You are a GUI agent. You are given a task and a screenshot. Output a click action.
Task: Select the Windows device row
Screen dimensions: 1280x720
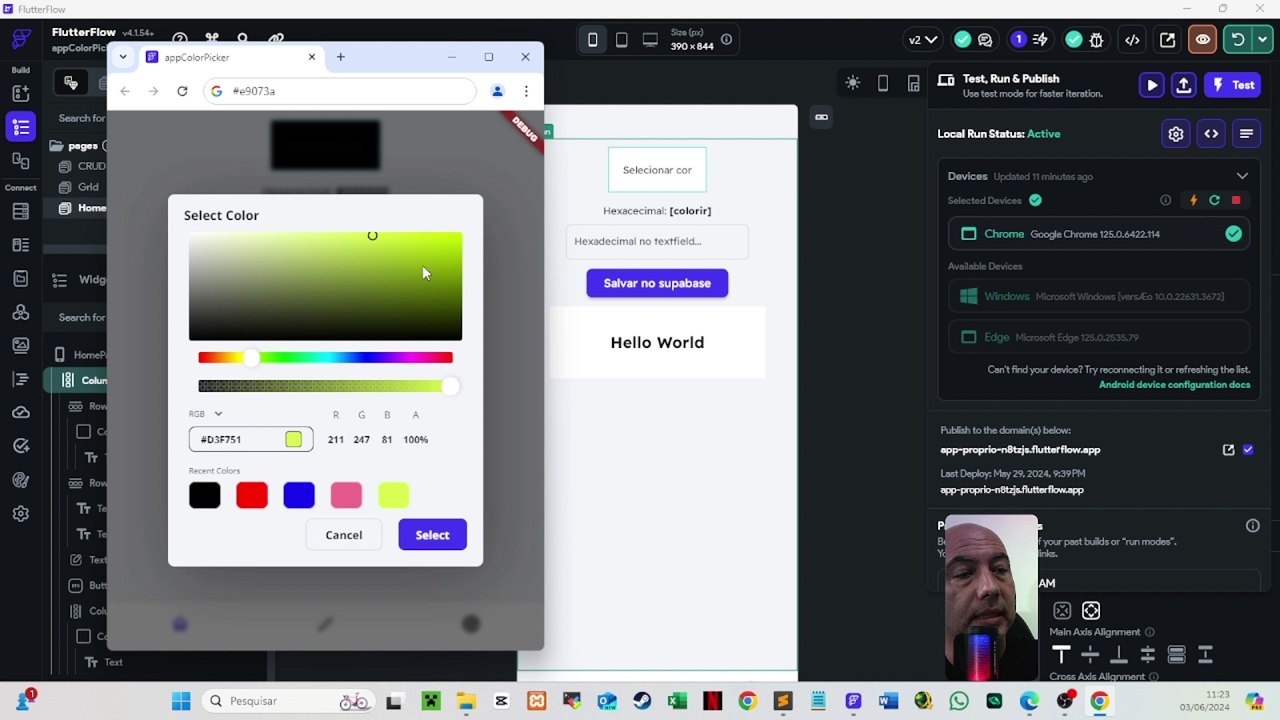[1099, 296]
